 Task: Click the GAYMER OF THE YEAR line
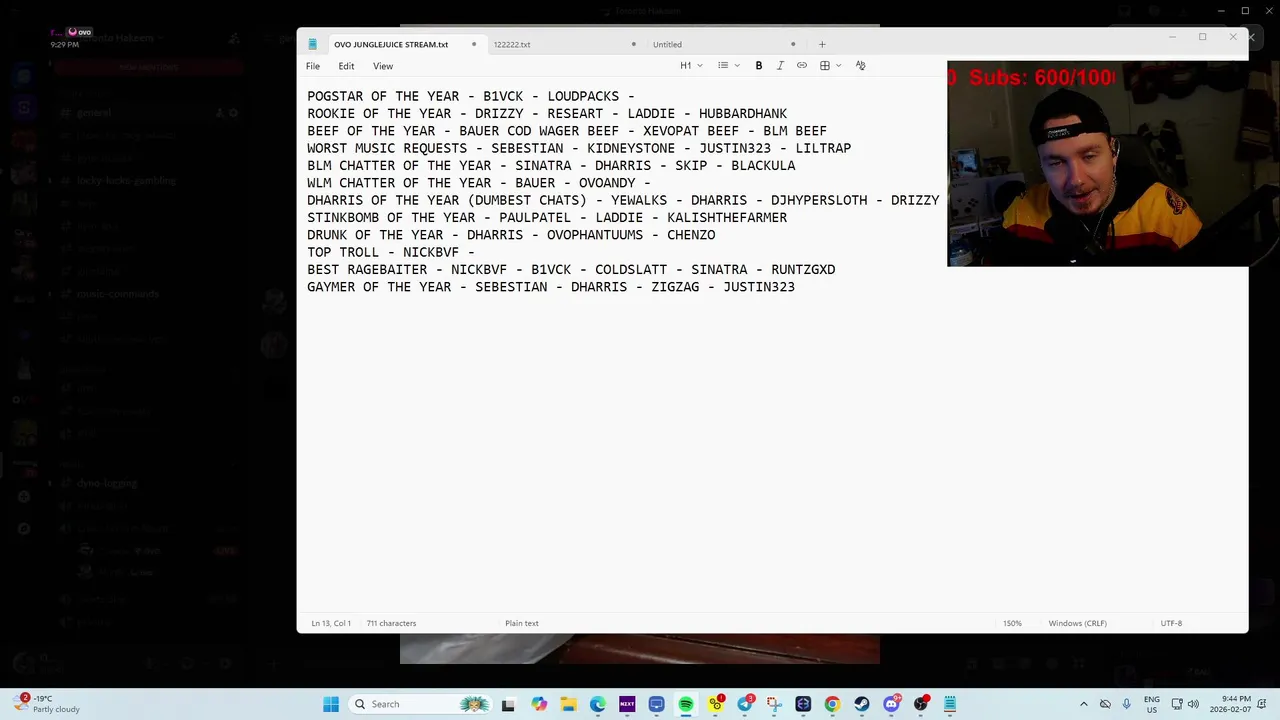click(551, 287)
